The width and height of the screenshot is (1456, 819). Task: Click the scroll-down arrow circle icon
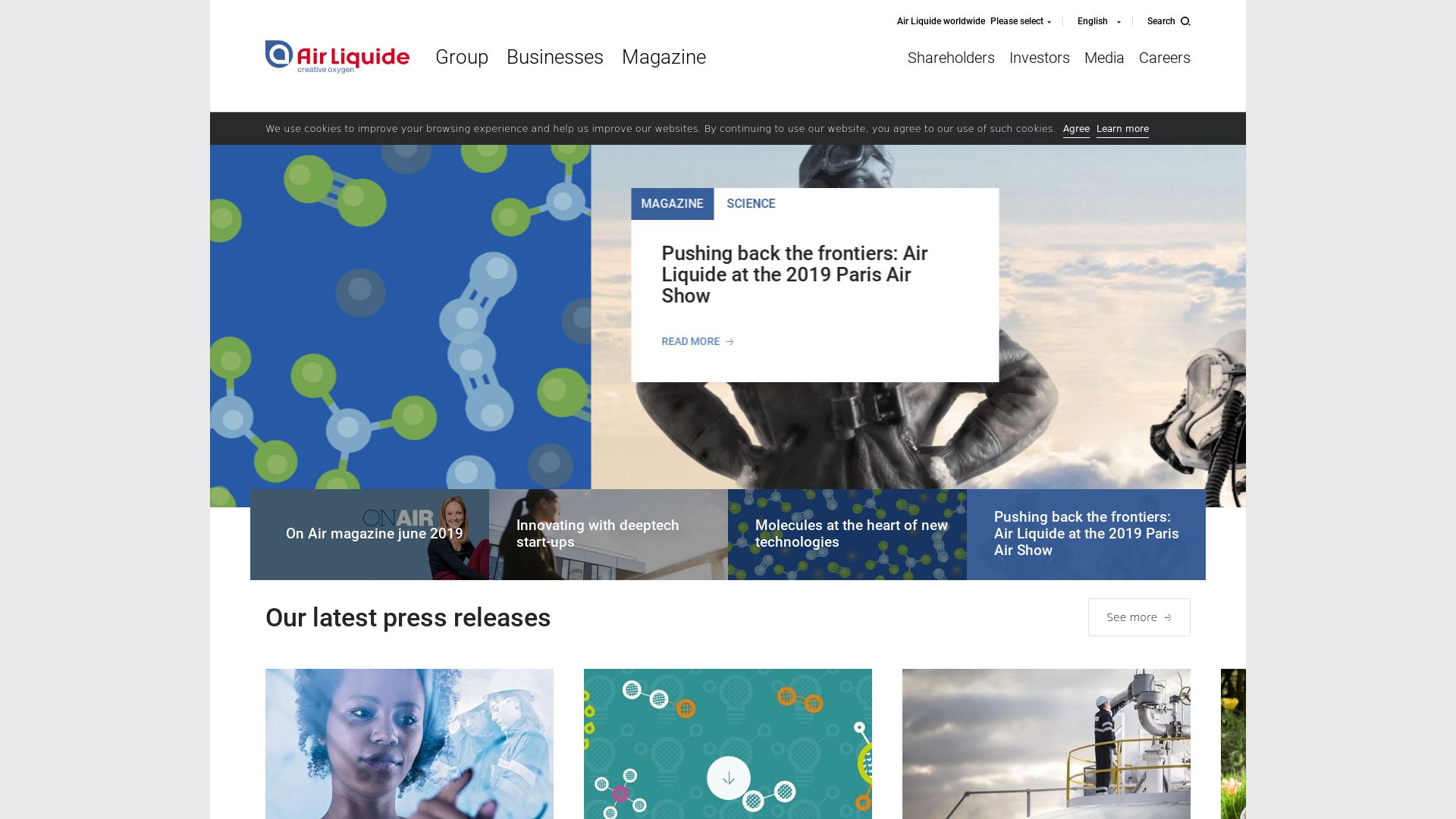(729, 778)
